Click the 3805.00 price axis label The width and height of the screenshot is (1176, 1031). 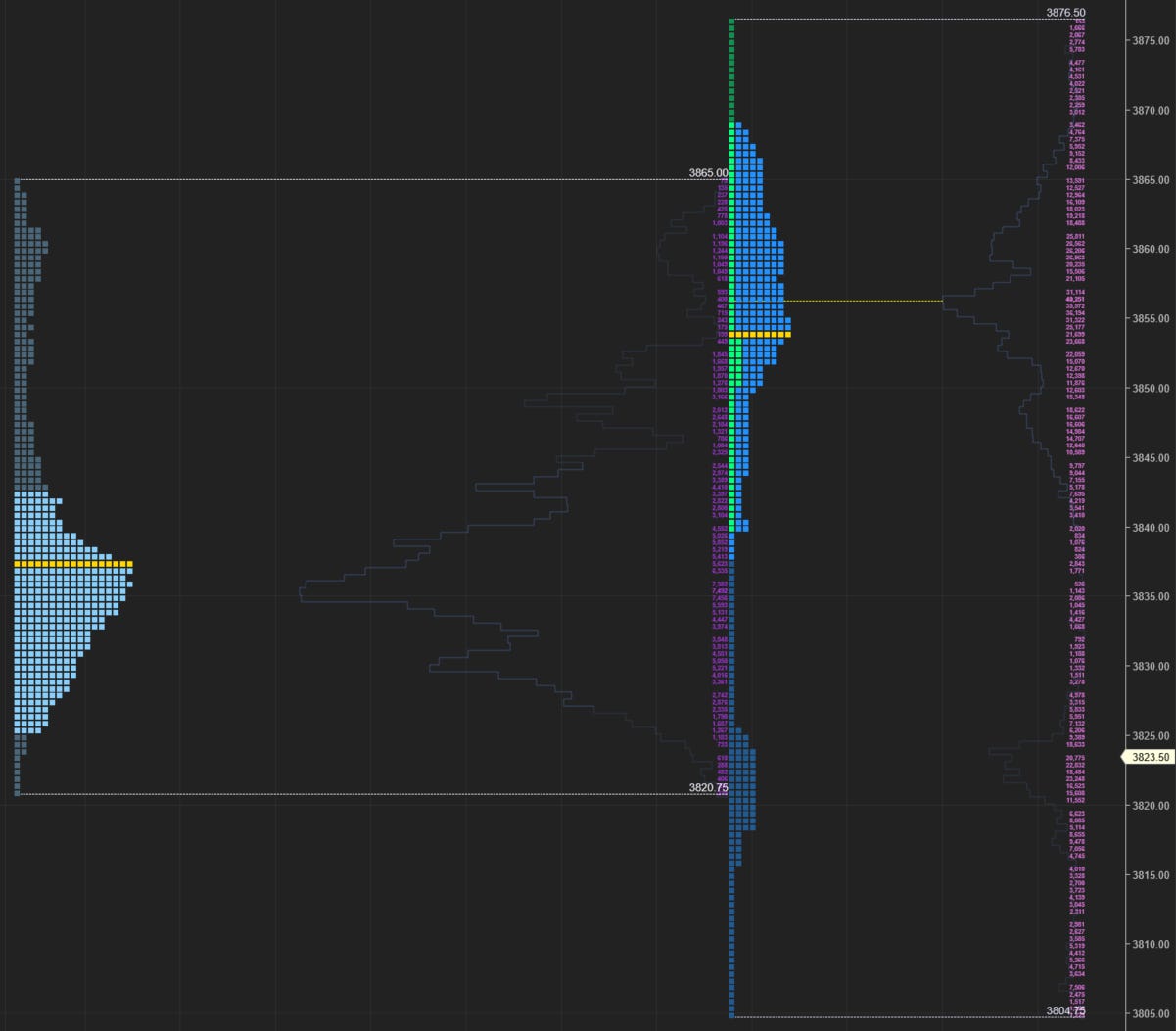click(x=1150, y=1014)
